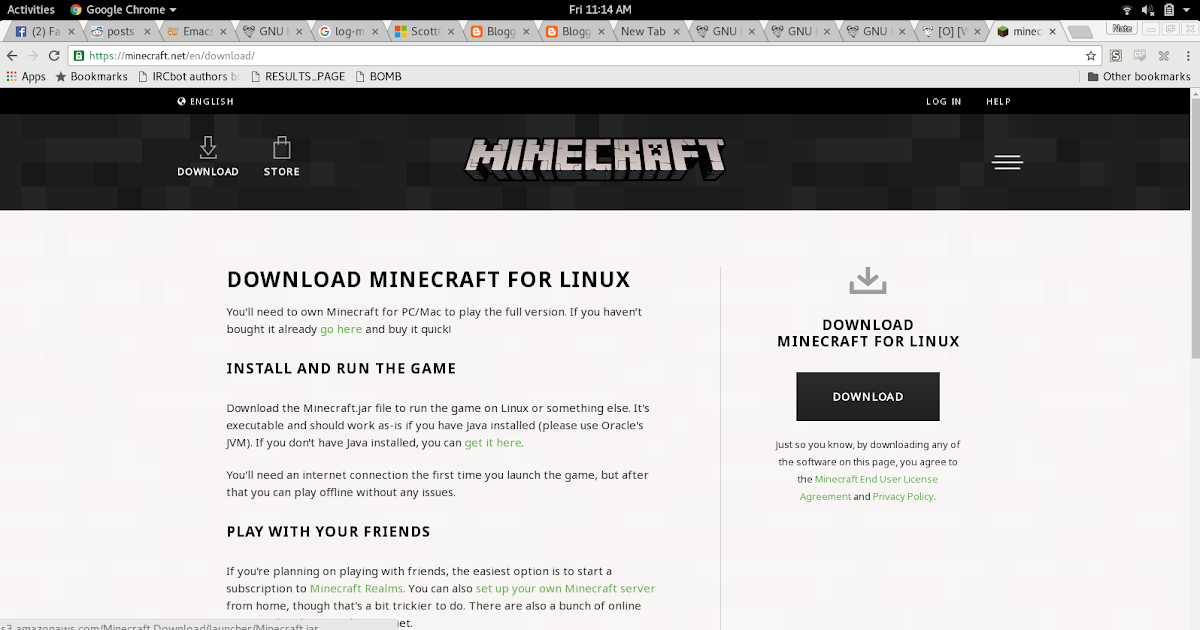This screenshot has height=630, width=1200.
Task: Open the Wi-Fi indicator in top bar
Action: pyautogui.click(x=1127, y=9)
